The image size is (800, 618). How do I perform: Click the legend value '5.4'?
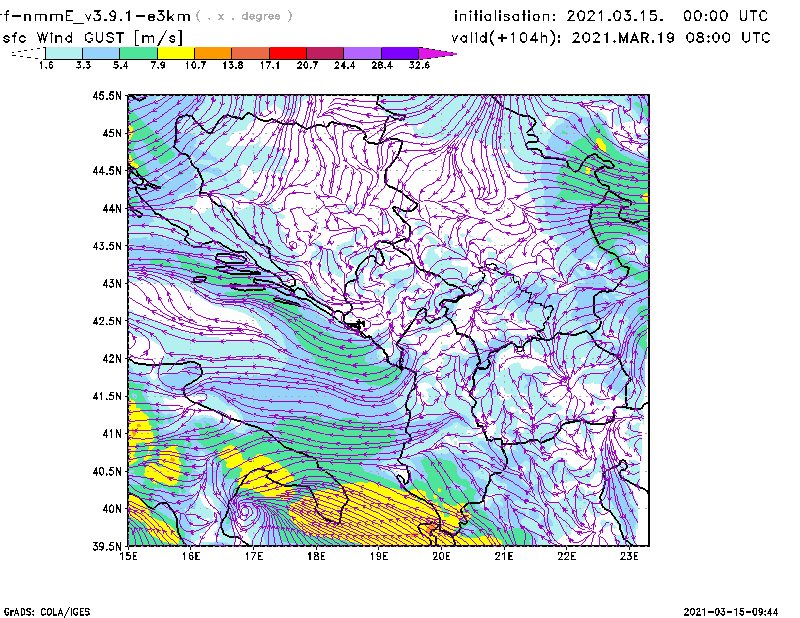point(120,65)
